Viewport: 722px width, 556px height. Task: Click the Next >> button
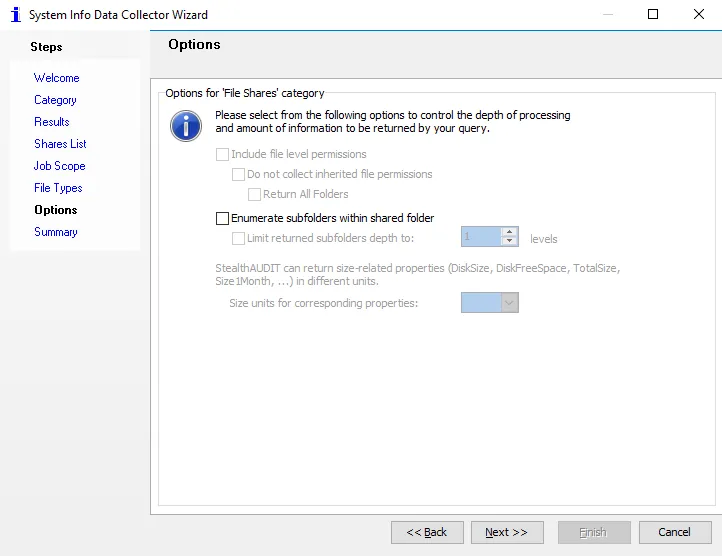coord(507,532)
